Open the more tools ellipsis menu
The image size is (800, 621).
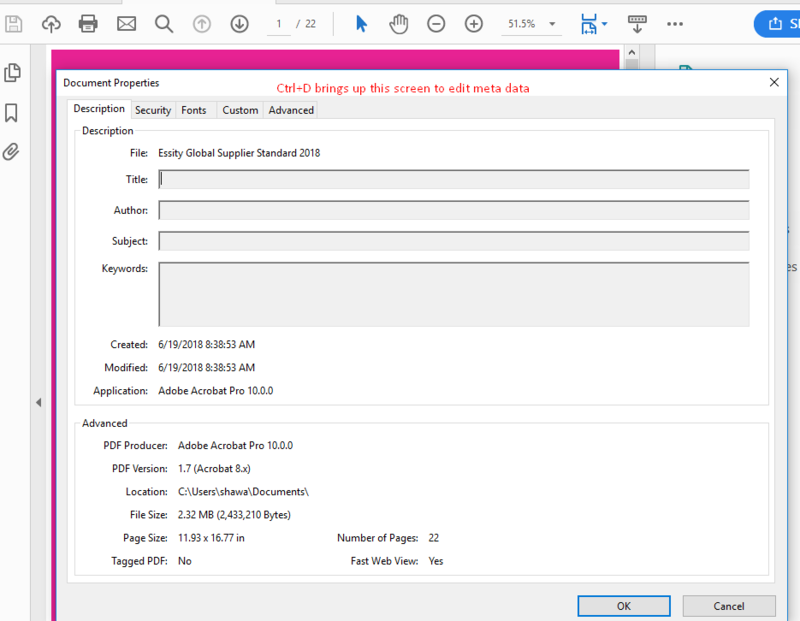point(675,22)
